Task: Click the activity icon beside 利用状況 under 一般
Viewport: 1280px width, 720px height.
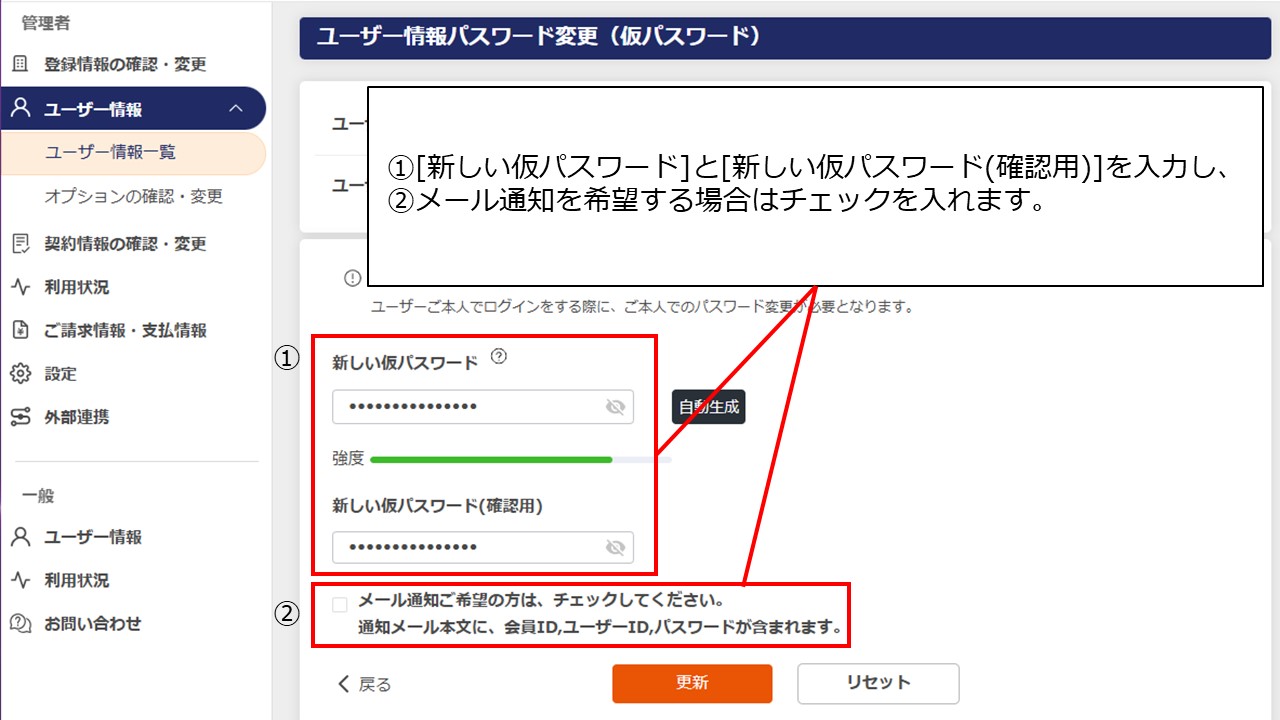Action: 20,581
